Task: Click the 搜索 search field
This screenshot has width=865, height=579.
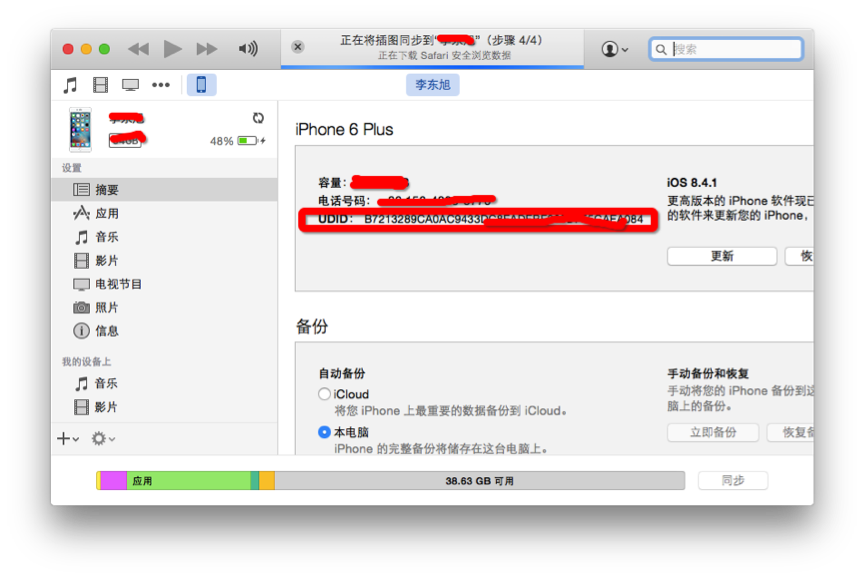Action: tap(726, 49)
